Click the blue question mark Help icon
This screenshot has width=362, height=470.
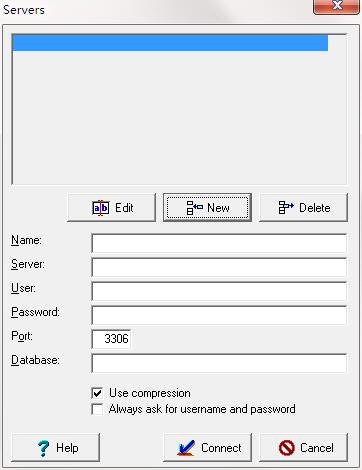click(x=43, y=448)
